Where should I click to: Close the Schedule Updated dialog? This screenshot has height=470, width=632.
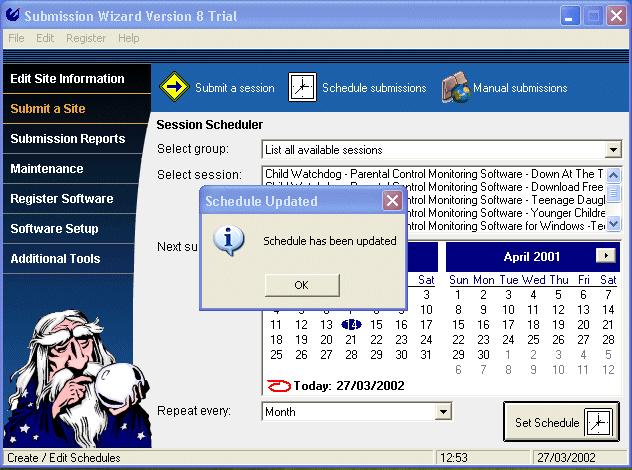(392, 200)
